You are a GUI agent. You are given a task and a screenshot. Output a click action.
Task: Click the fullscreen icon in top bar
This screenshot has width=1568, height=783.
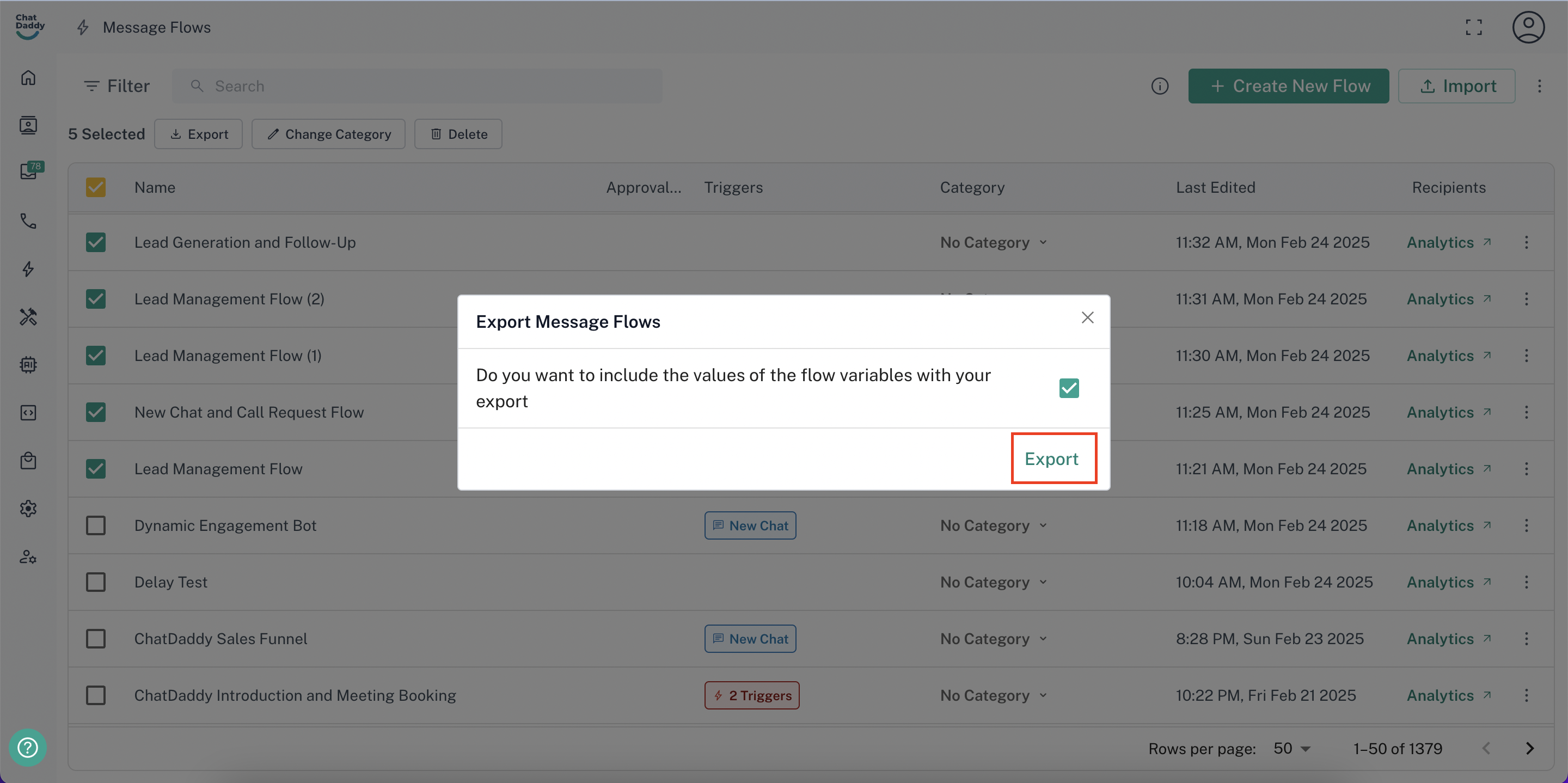click(1473, 27)
